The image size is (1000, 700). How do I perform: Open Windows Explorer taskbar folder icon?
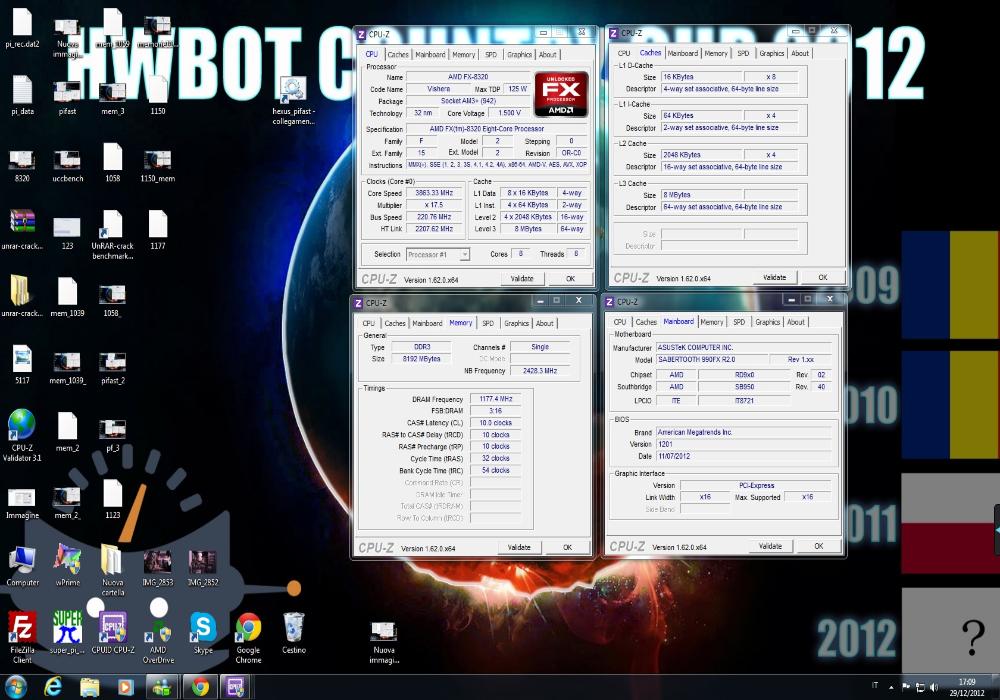click(89, 687)
